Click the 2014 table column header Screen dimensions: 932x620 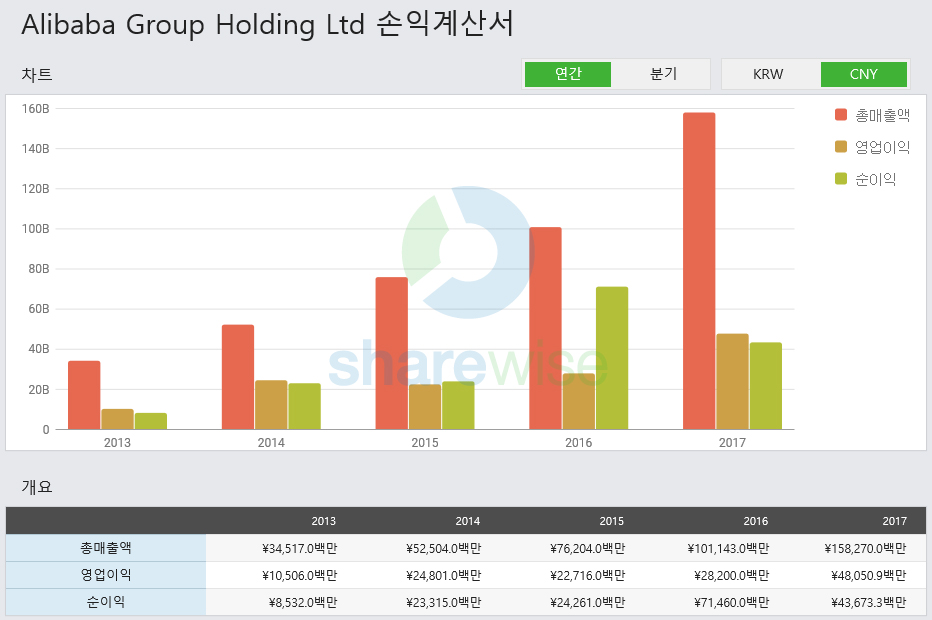click(x=468, y=521)
